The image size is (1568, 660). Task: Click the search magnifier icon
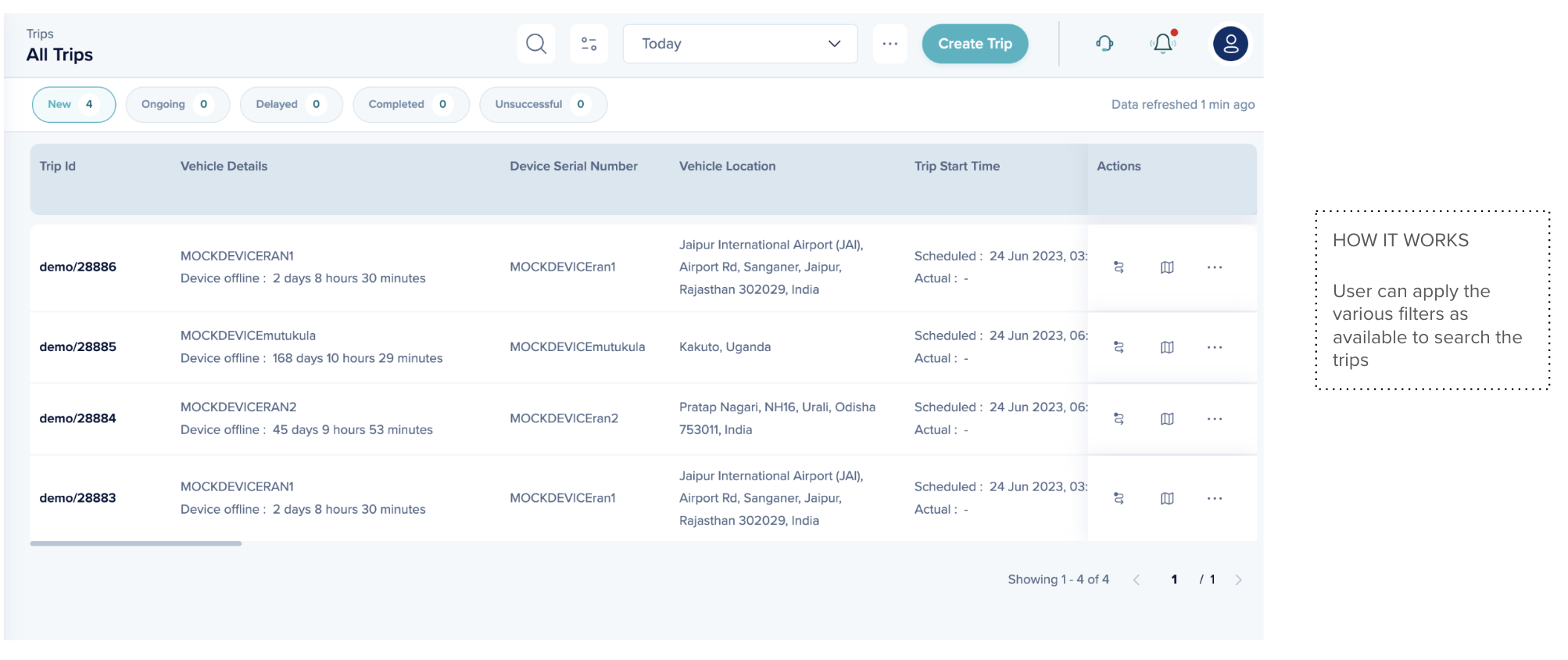536,44
